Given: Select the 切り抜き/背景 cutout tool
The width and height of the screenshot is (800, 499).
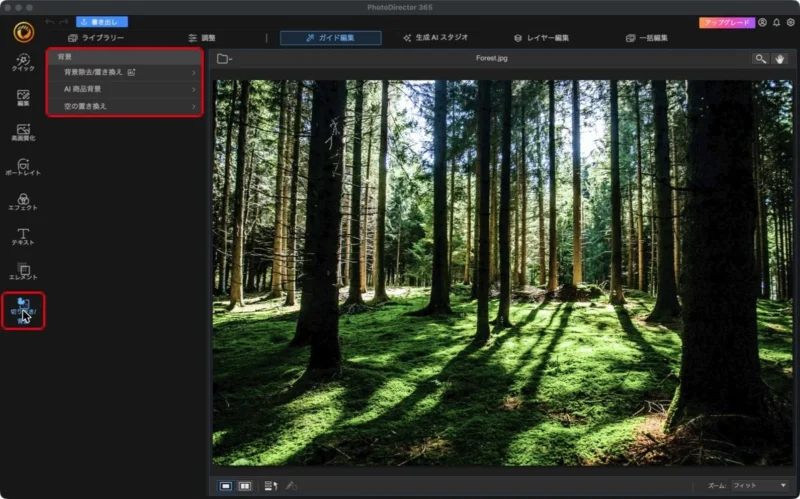Looking at the screenshot, I should click(x=23, y=311).
